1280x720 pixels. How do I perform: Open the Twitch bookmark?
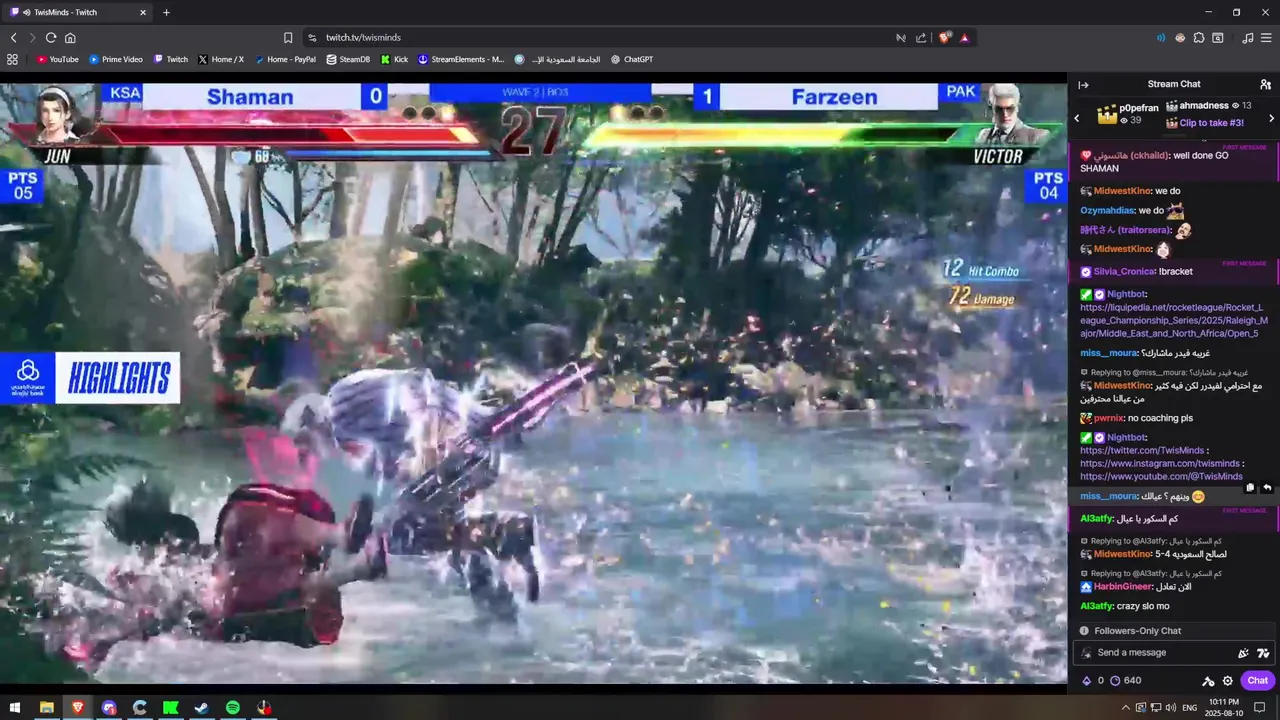coord(170,60)
